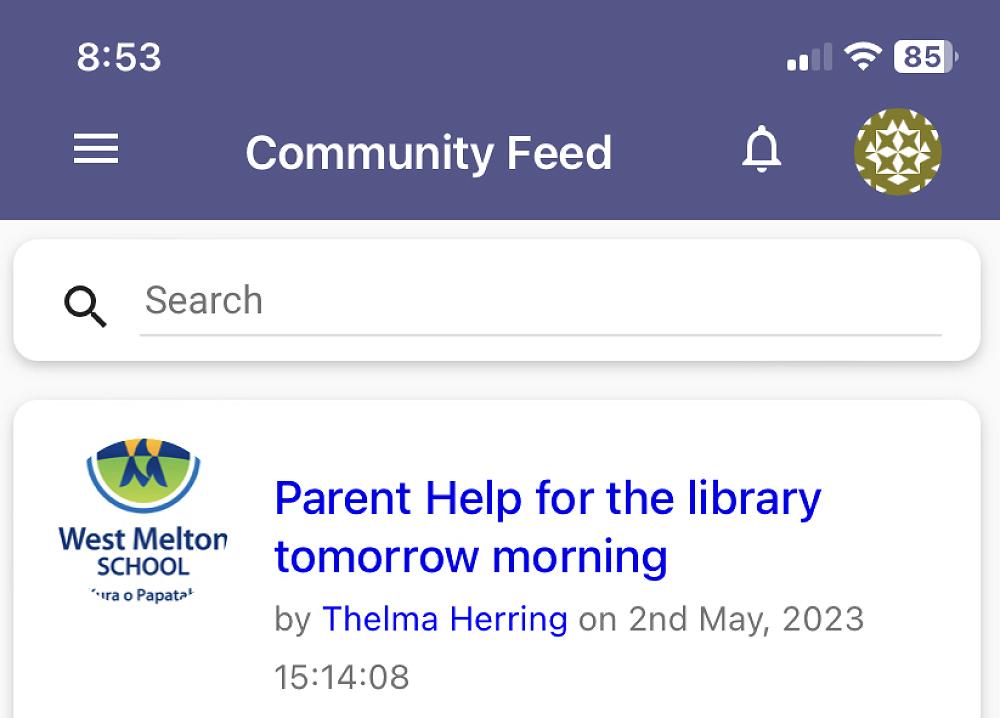Tap the battery indicator showing 85
Screen dimensions: 1000x718
[x=925, y=57]
